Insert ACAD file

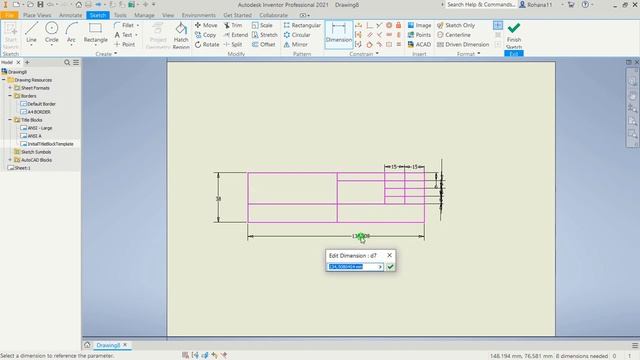[x=419, y=44]
